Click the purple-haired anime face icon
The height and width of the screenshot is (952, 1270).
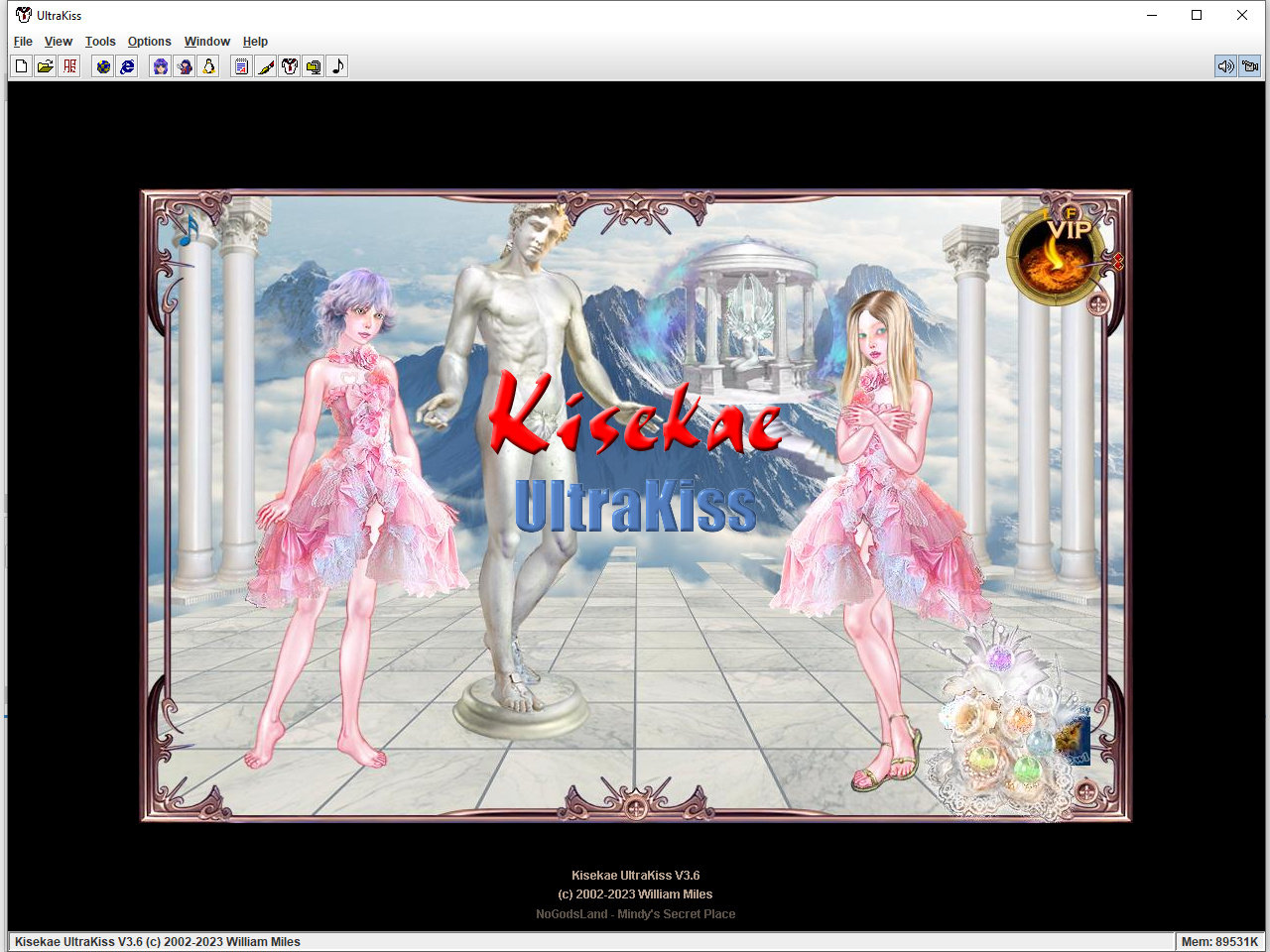pos(161,66)
